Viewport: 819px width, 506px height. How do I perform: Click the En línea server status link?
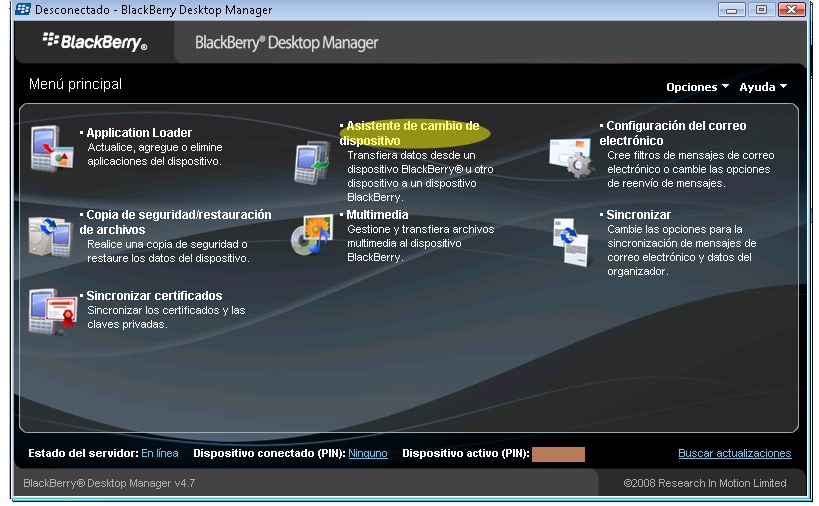point(159,453)
